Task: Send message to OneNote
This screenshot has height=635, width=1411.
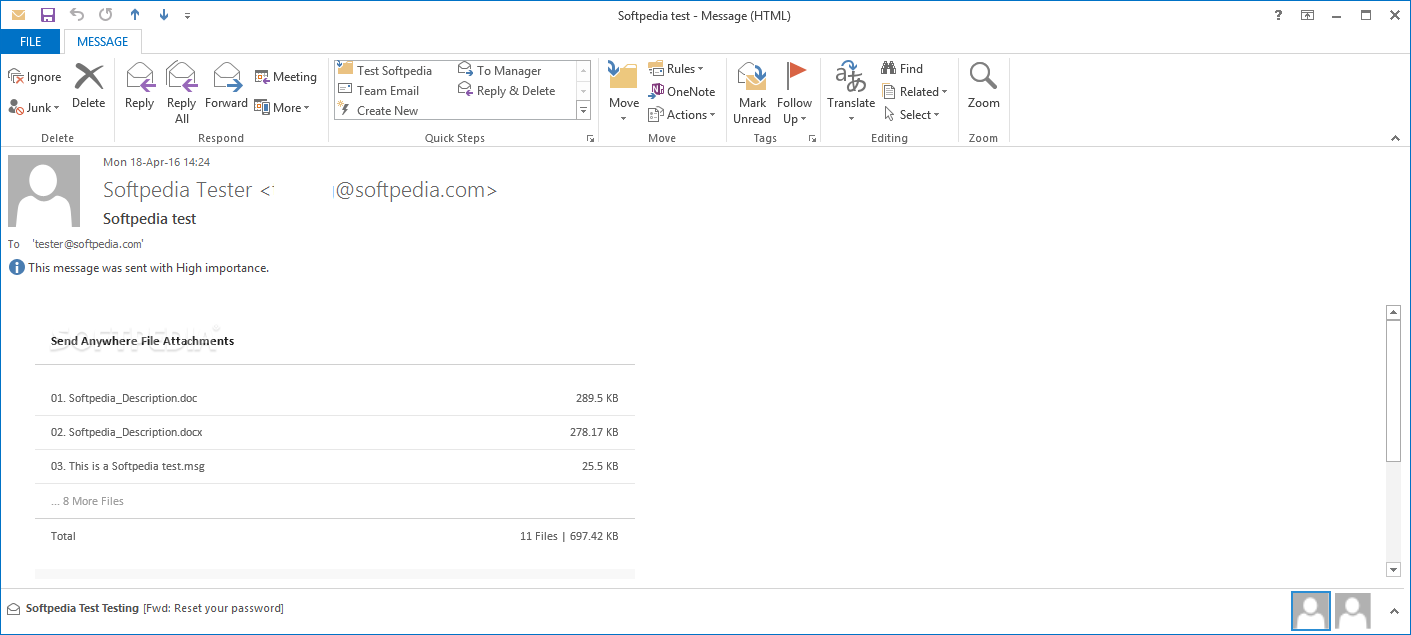Action: pyautogui.click(x=682, y=91)
